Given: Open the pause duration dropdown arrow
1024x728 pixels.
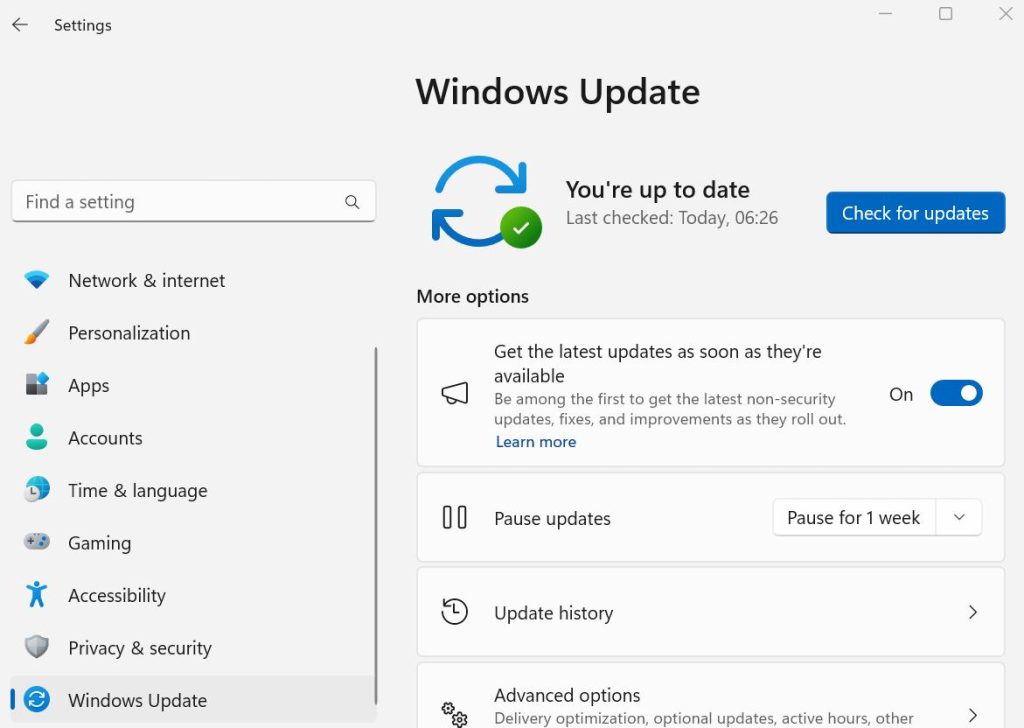Looking at the screenshot, I should [x=959, y=518].
